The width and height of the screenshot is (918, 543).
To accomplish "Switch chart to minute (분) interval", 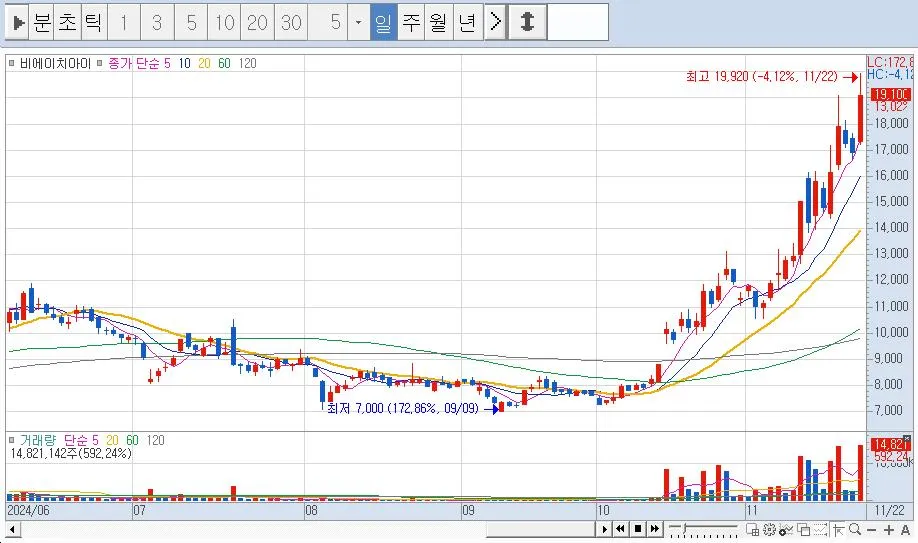I will 42,23.
